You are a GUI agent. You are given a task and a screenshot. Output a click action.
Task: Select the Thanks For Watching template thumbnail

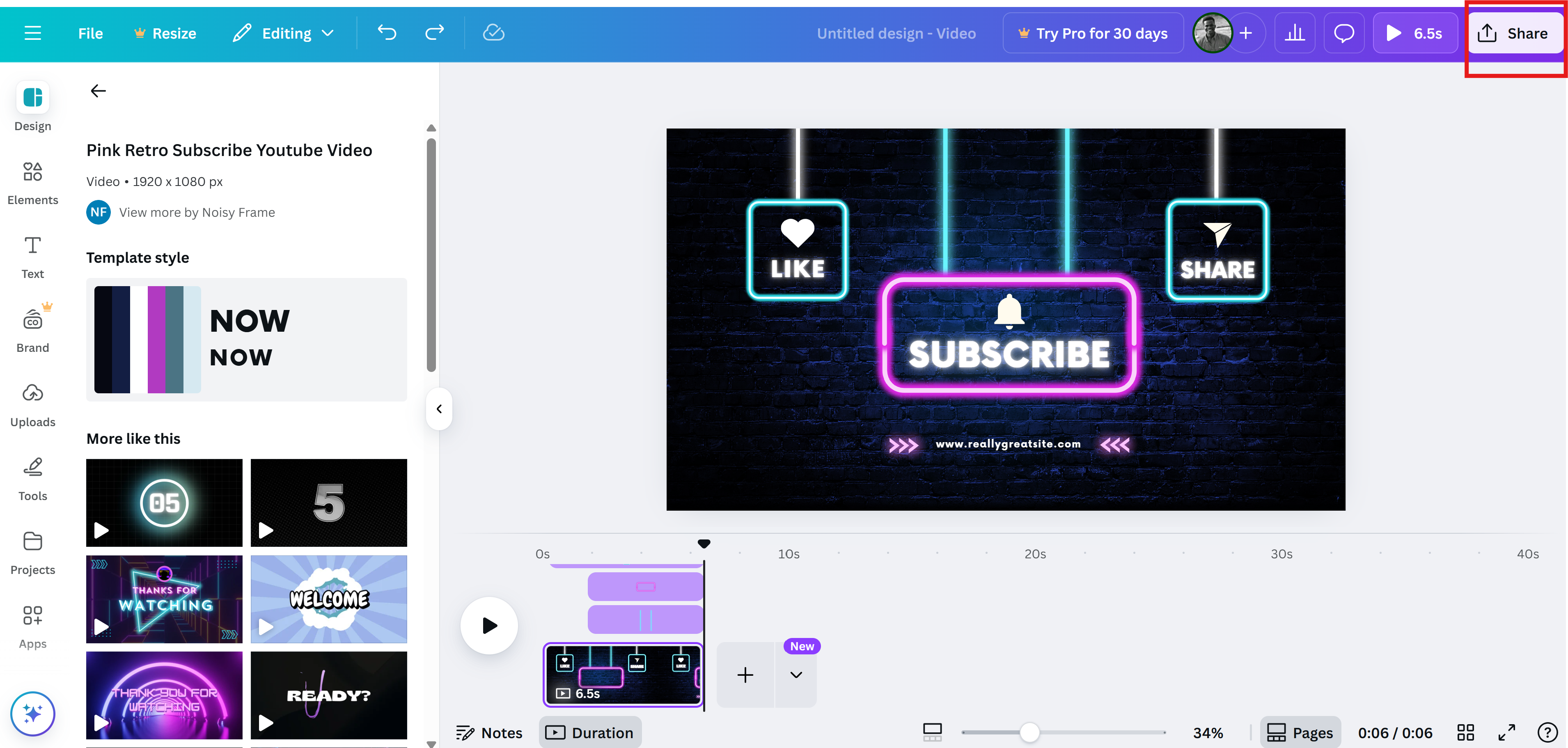pyautogui.click(x=164, y=599)
